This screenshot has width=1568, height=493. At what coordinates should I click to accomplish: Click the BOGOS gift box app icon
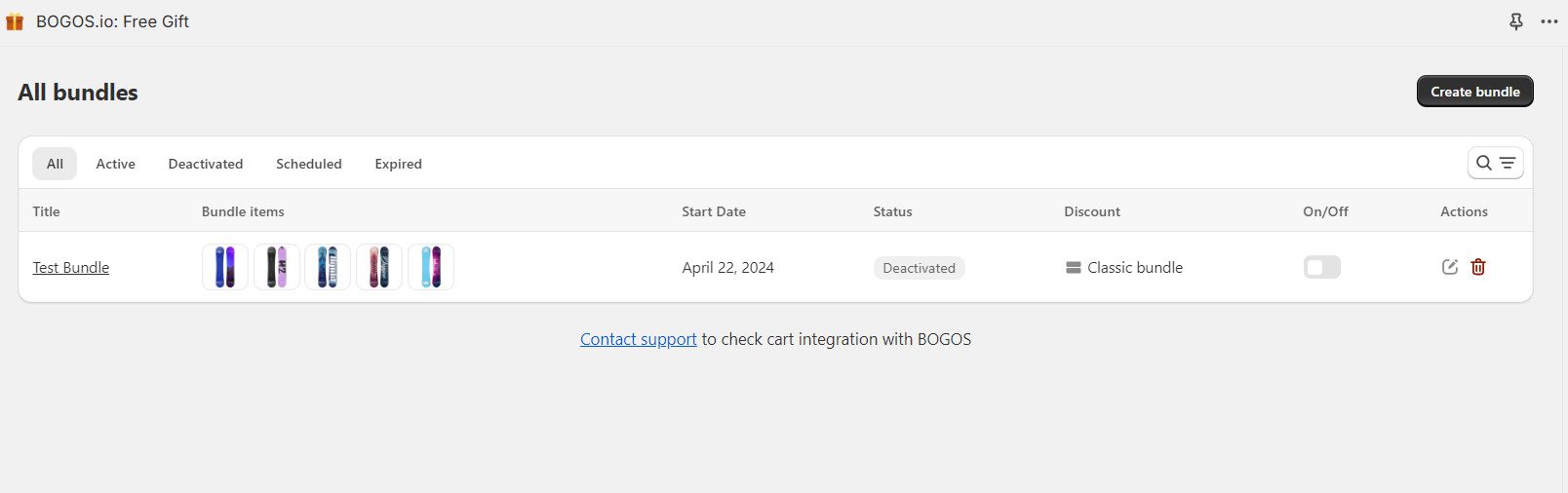tap(15, 21)
